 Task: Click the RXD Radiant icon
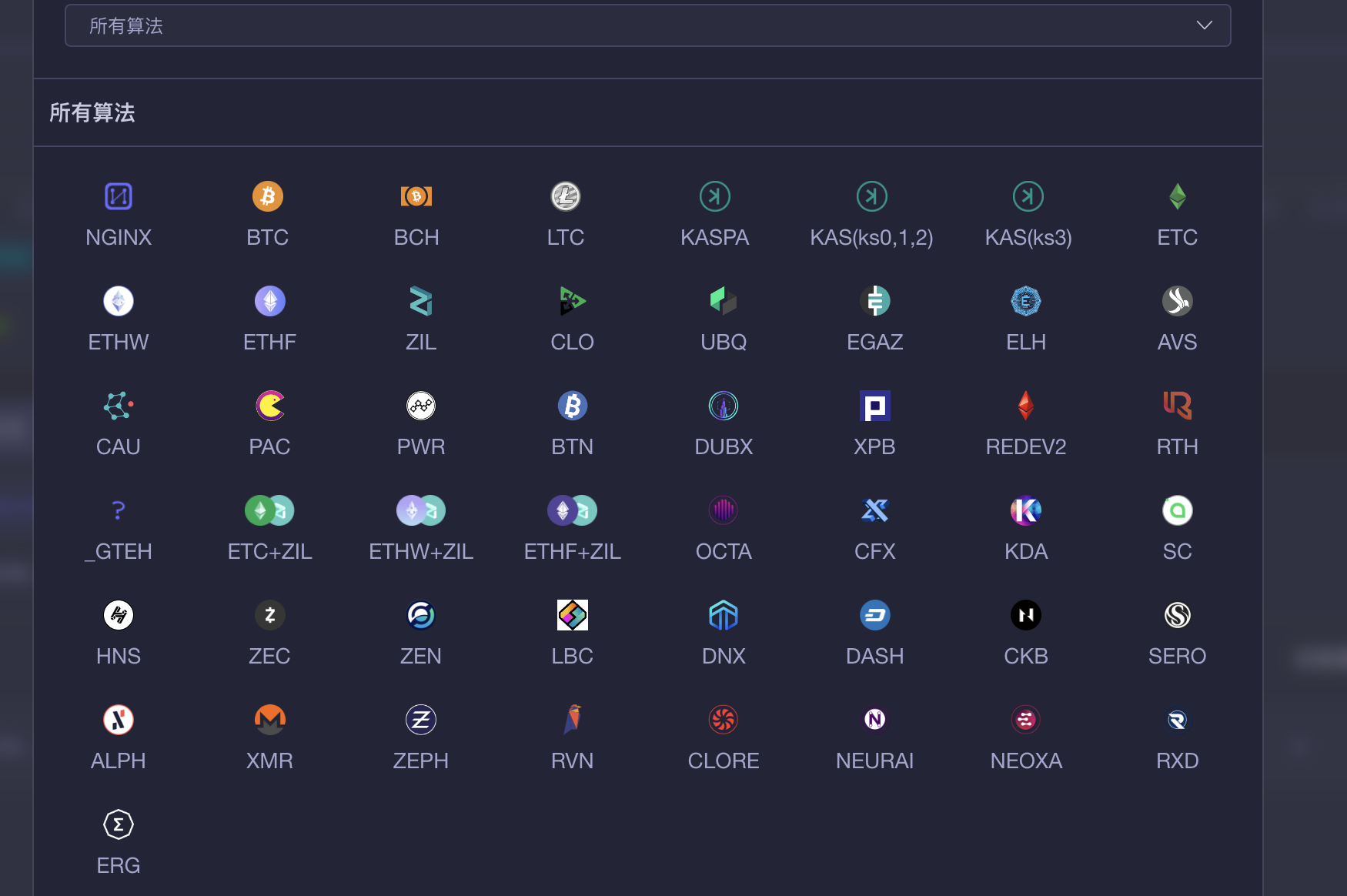1178,720
